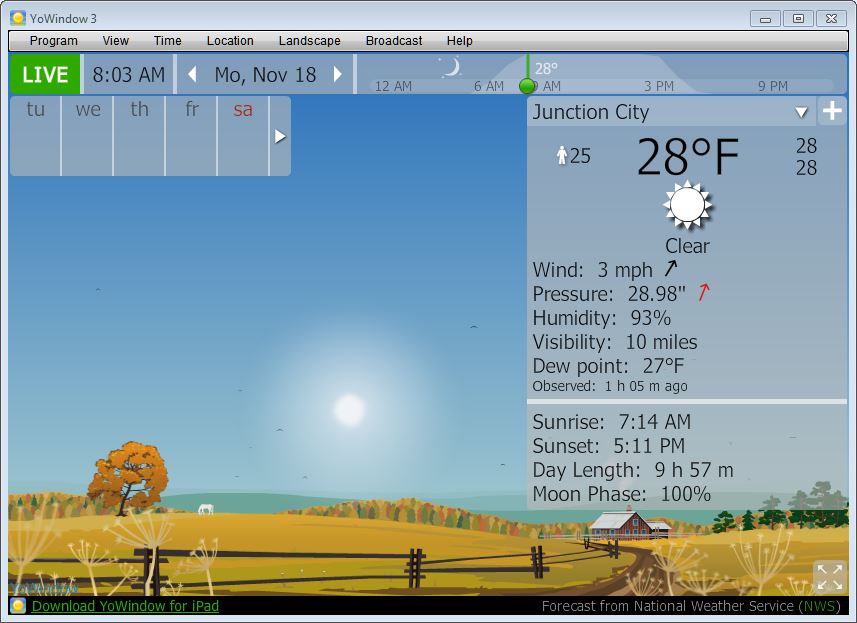
Task: Click the YoWindow icon in bottom bar
Action: (x=18, y=606)
